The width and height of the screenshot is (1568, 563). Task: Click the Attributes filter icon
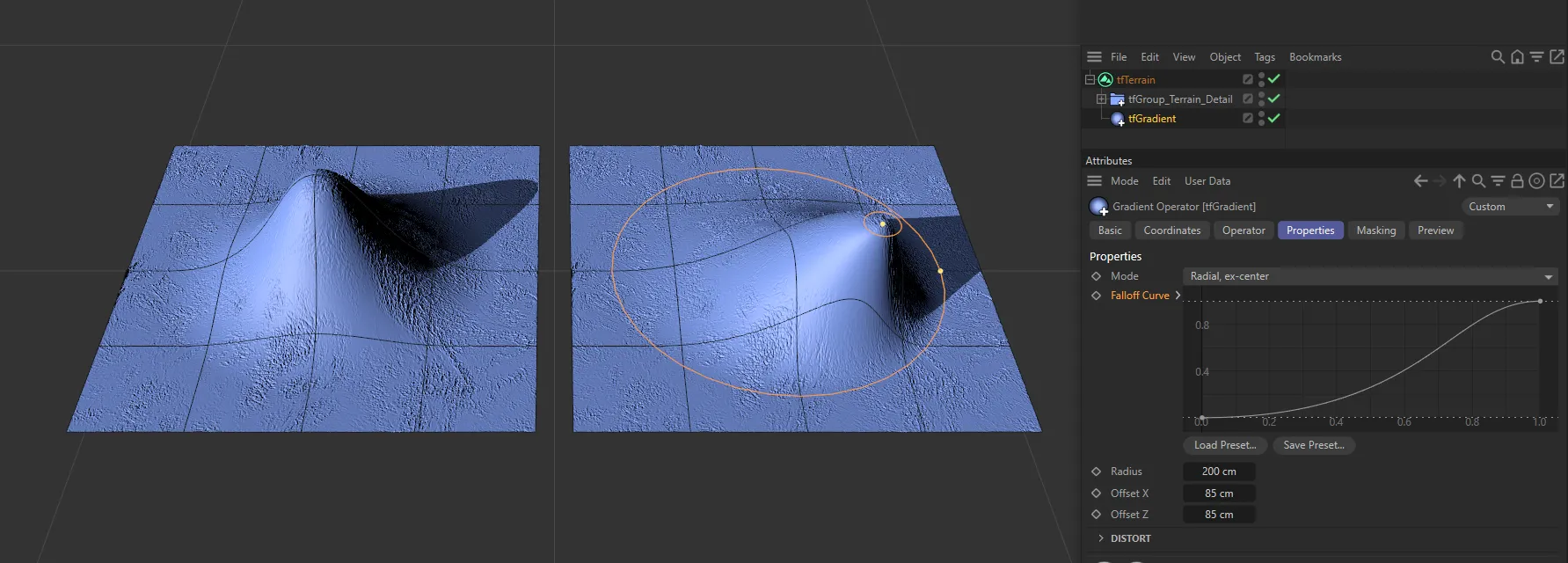tap(1498, 180)
